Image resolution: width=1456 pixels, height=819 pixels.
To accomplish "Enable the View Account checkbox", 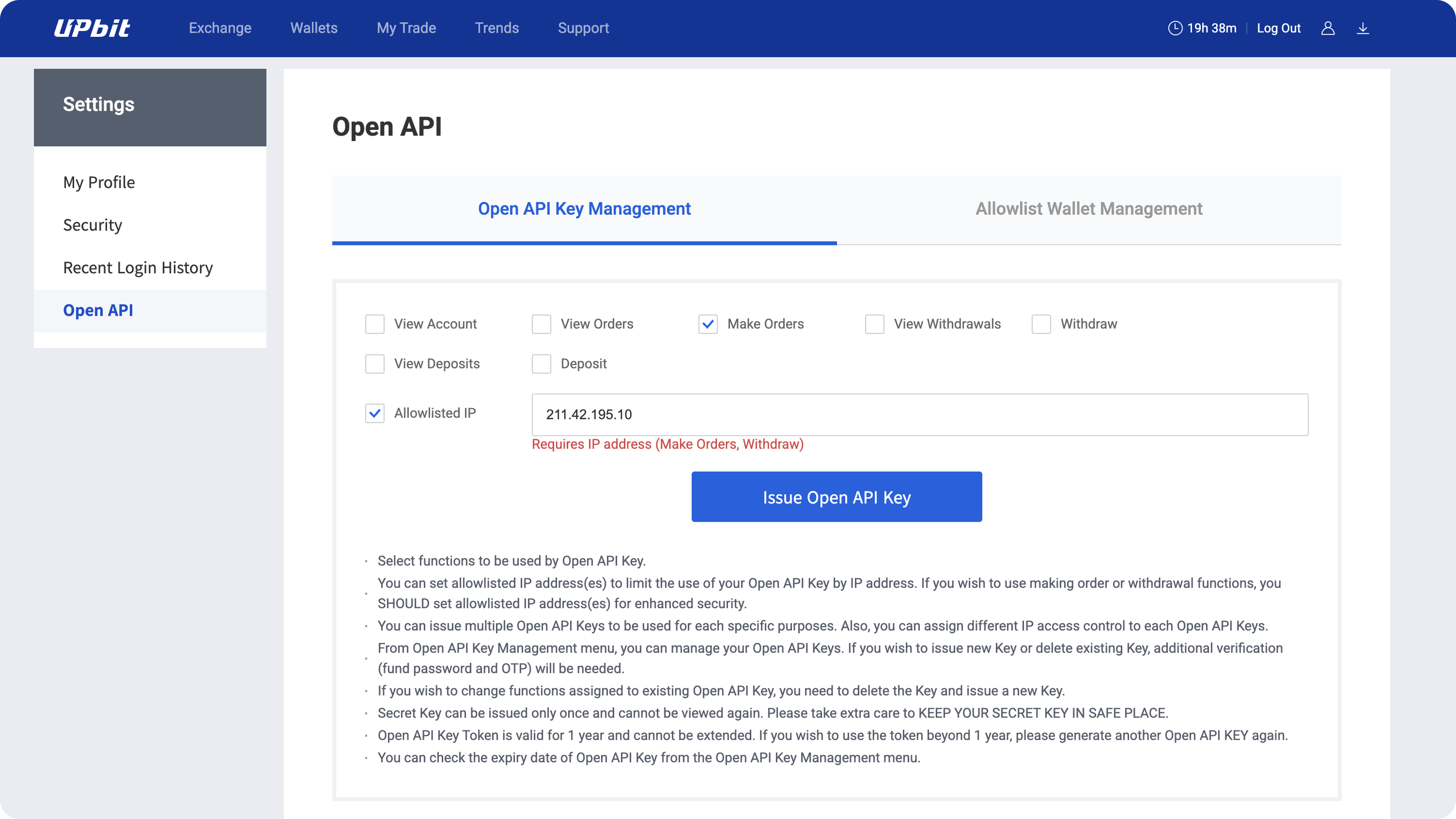I will 375,324.
